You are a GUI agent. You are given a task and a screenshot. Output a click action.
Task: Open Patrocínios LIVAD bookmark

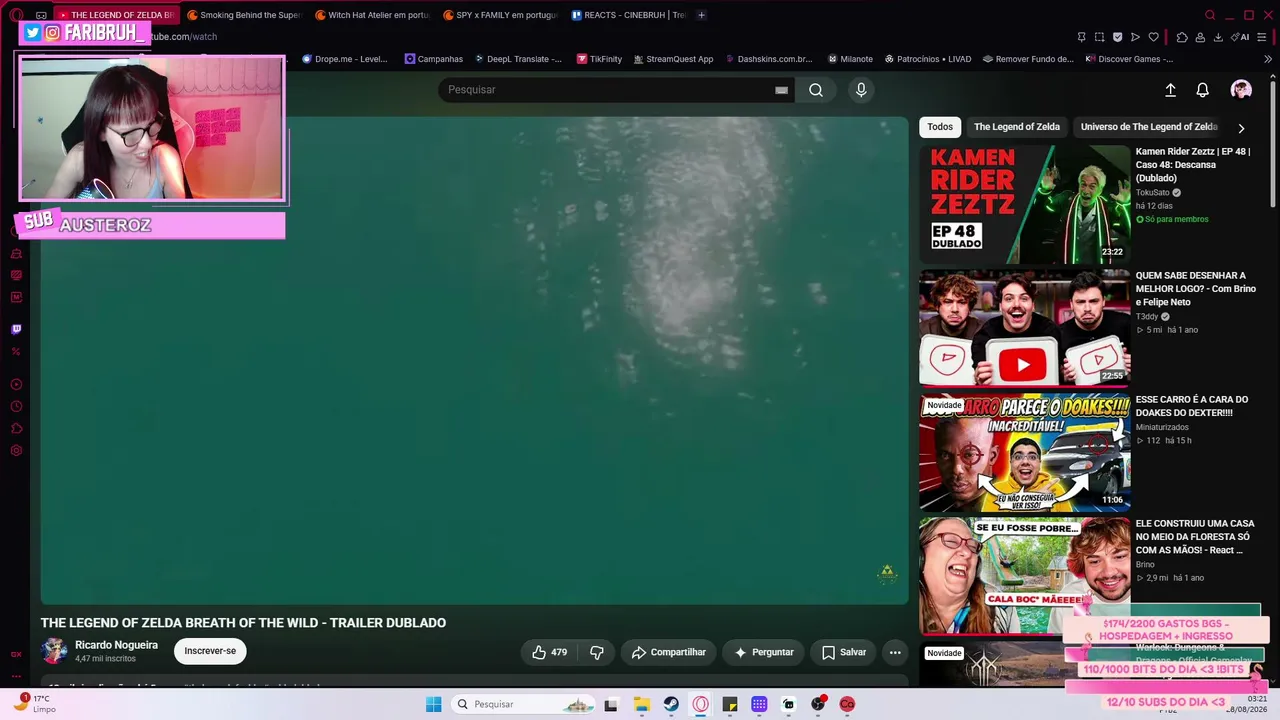click(x=928, y=59)
